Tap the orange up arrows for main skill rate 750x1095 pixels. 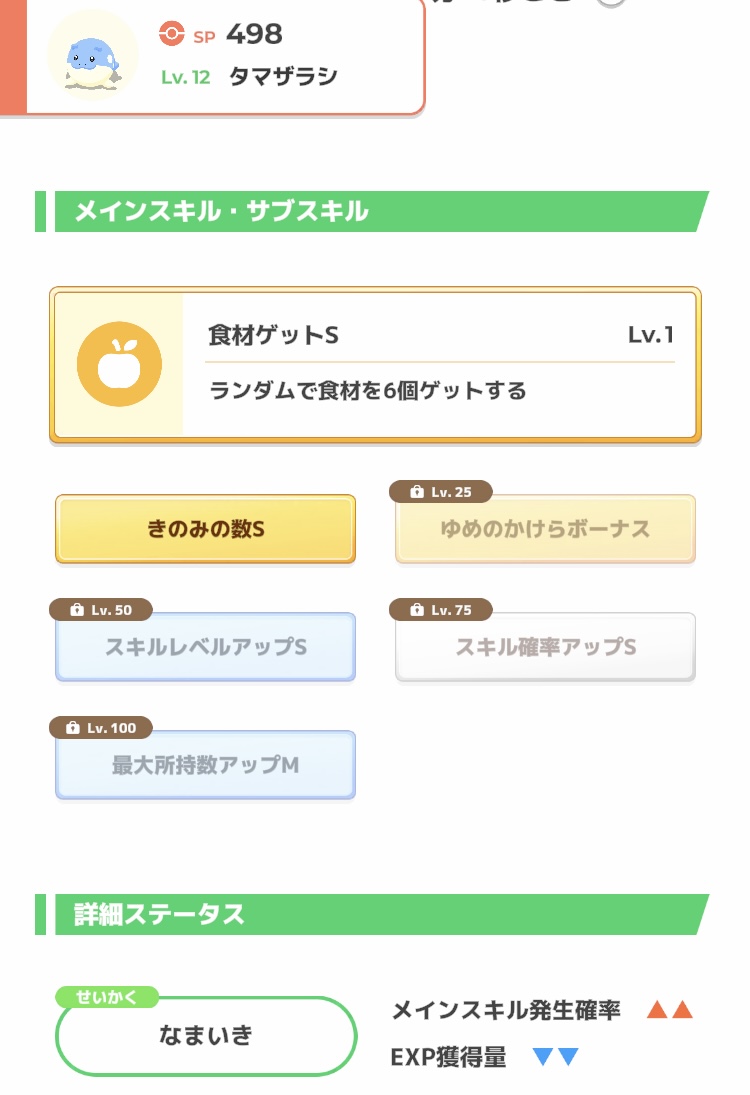[x=670, y=1010]
